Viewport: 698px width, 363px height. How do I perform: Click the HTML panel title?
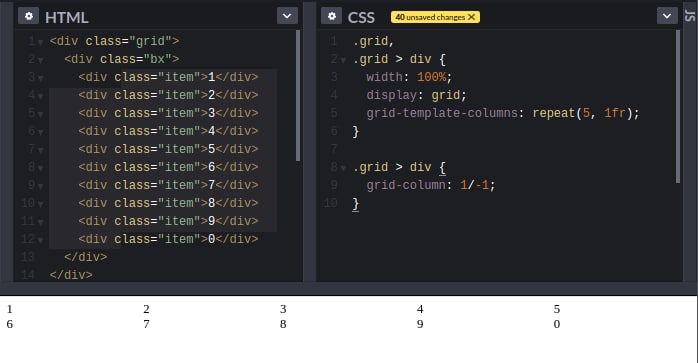point(66,17)
